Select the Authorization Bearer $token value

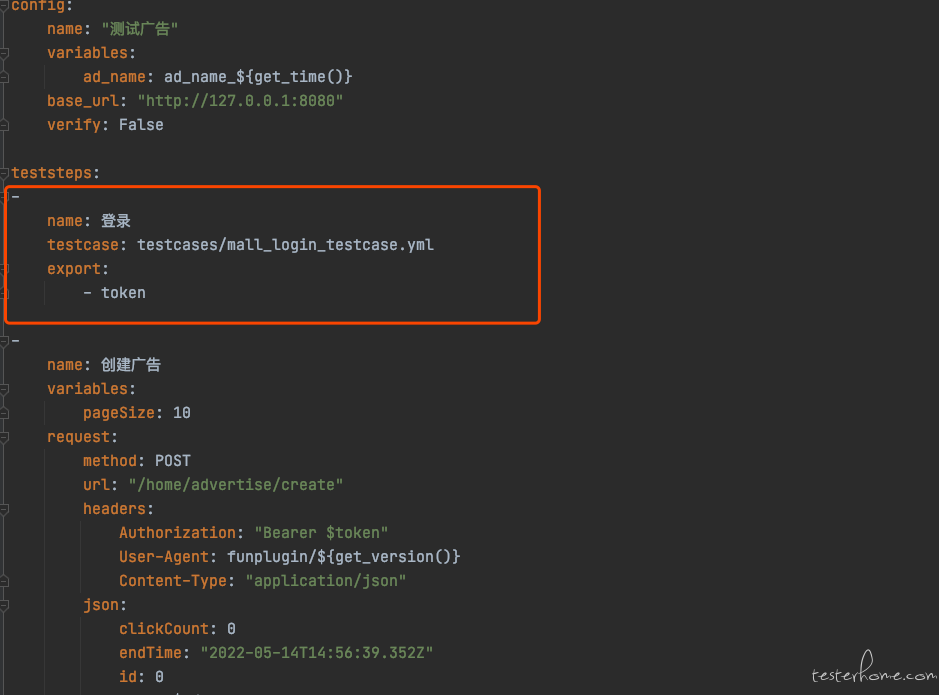322,532
